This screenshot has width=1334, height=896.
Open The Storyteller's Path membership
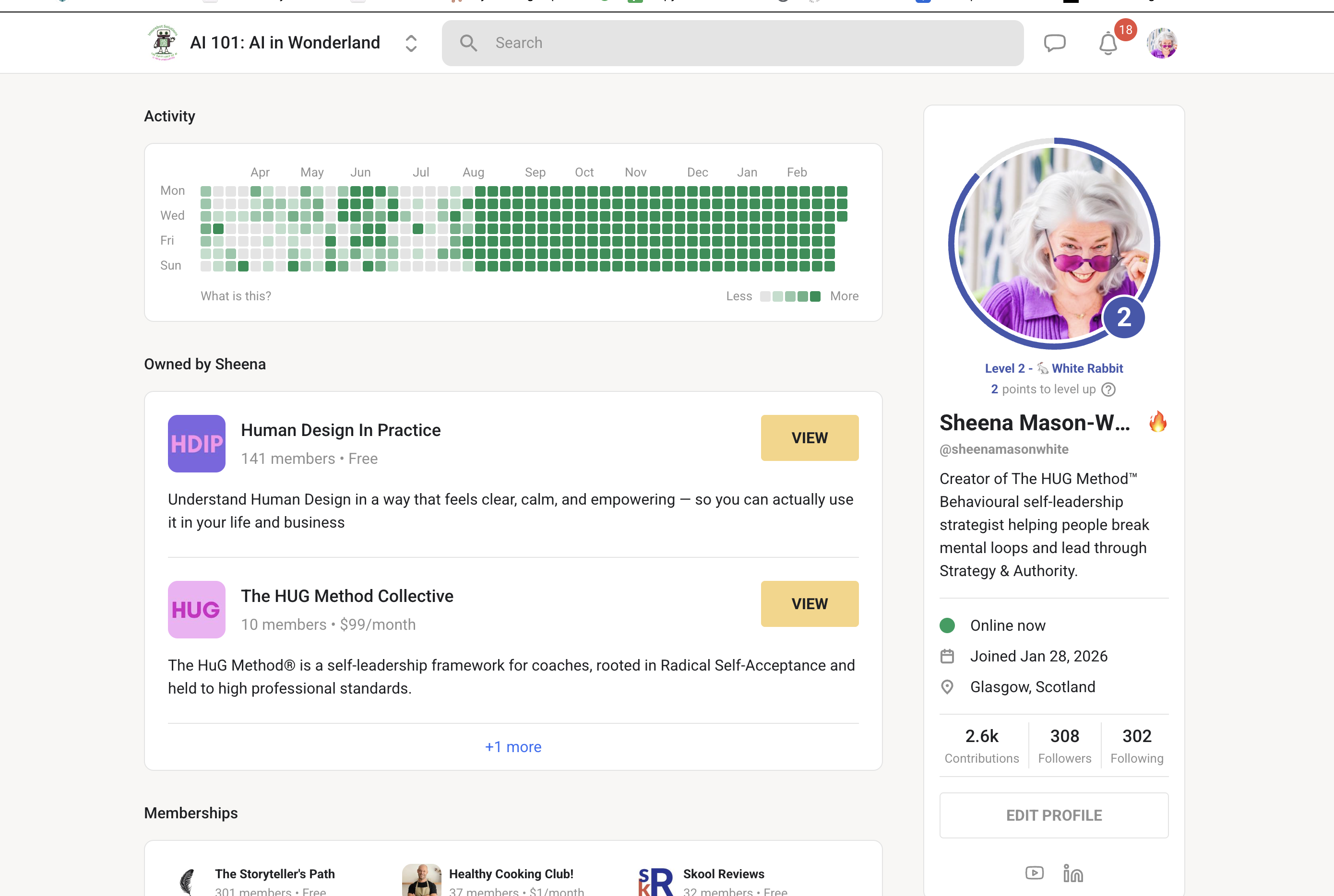(x=274, y=874)
